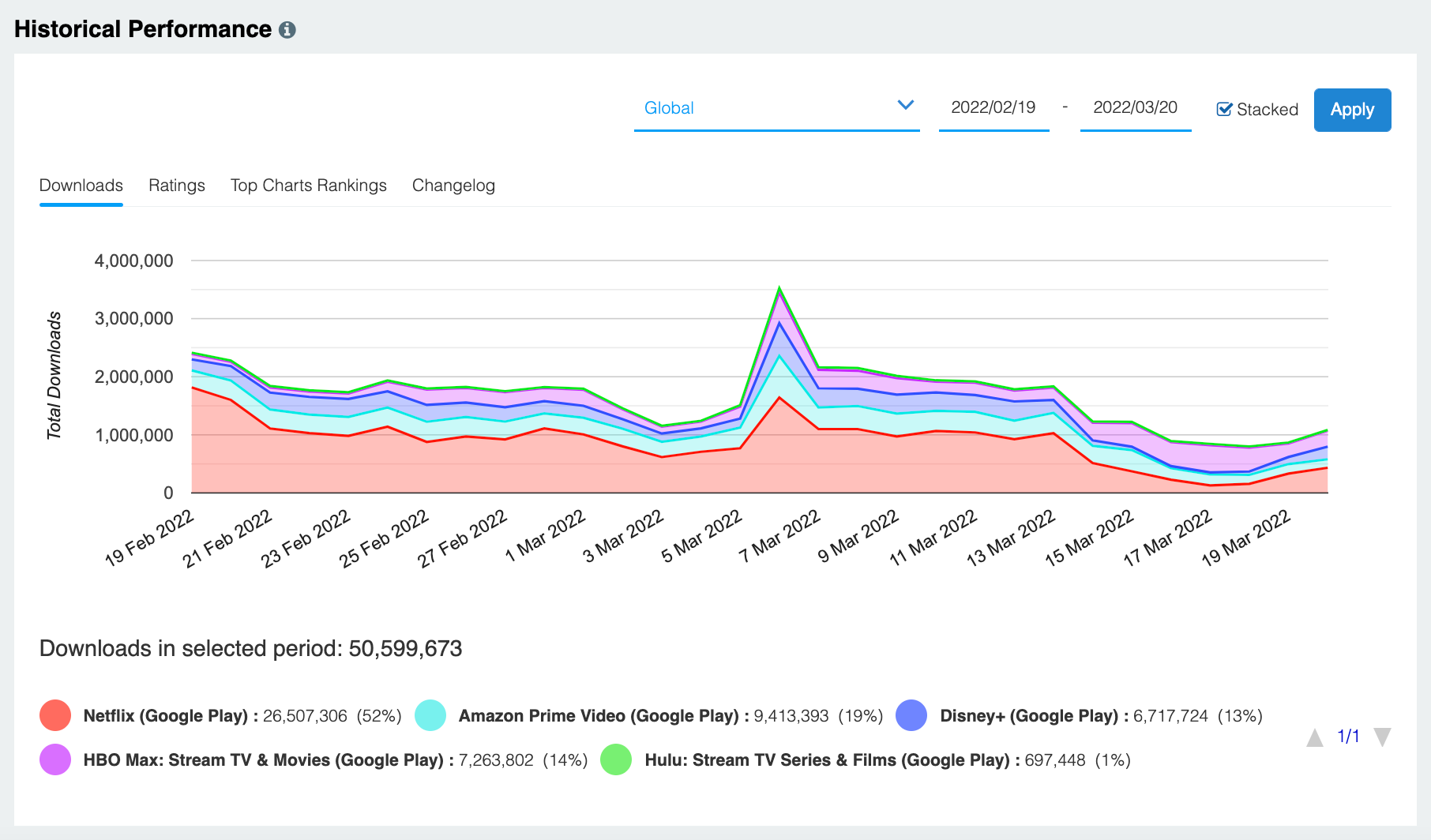This screenshot has height=840, width=1431.
Task: Toggle Amazon Prime Video cyan legend swatch
Action: click(x=430, y=715)
